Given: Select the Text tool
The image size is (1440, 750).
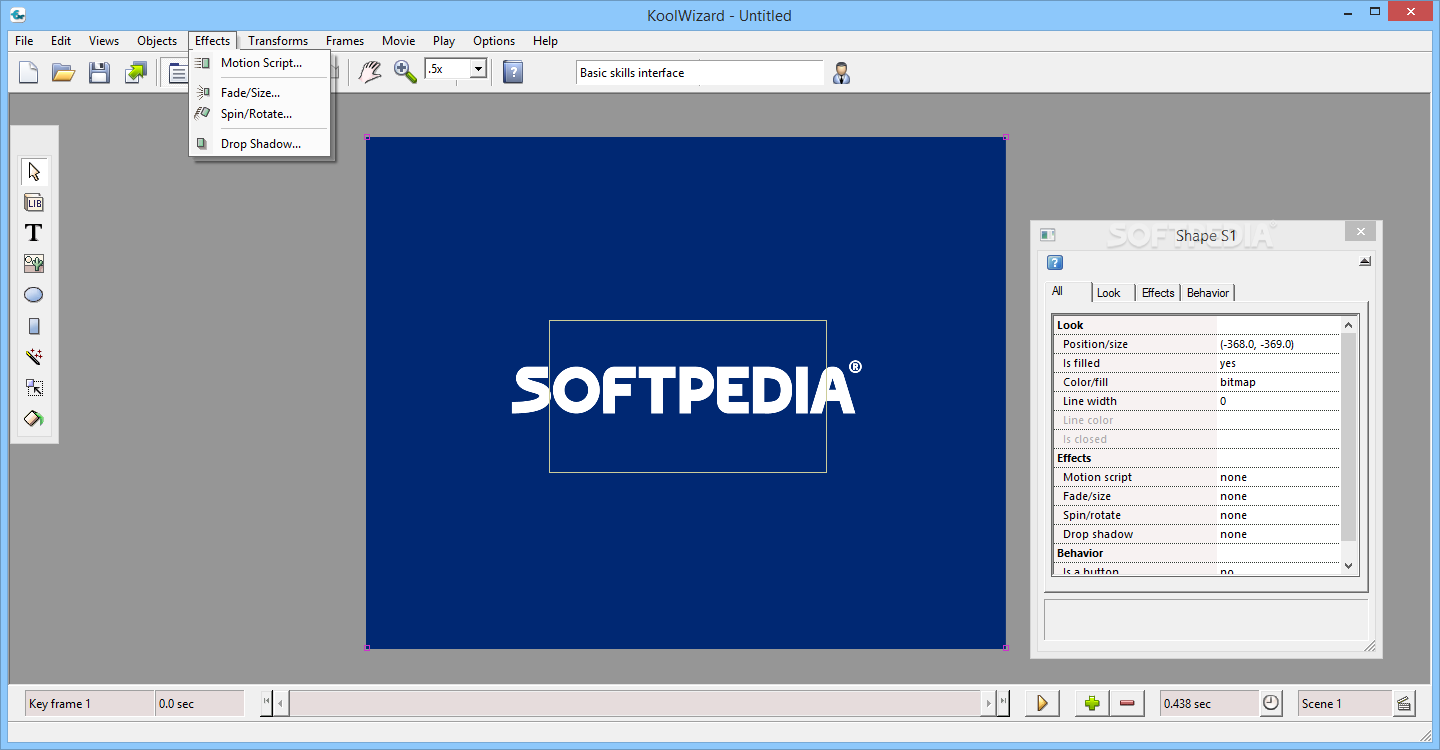Looking at the screenshot, I should [x=34, y=233].
